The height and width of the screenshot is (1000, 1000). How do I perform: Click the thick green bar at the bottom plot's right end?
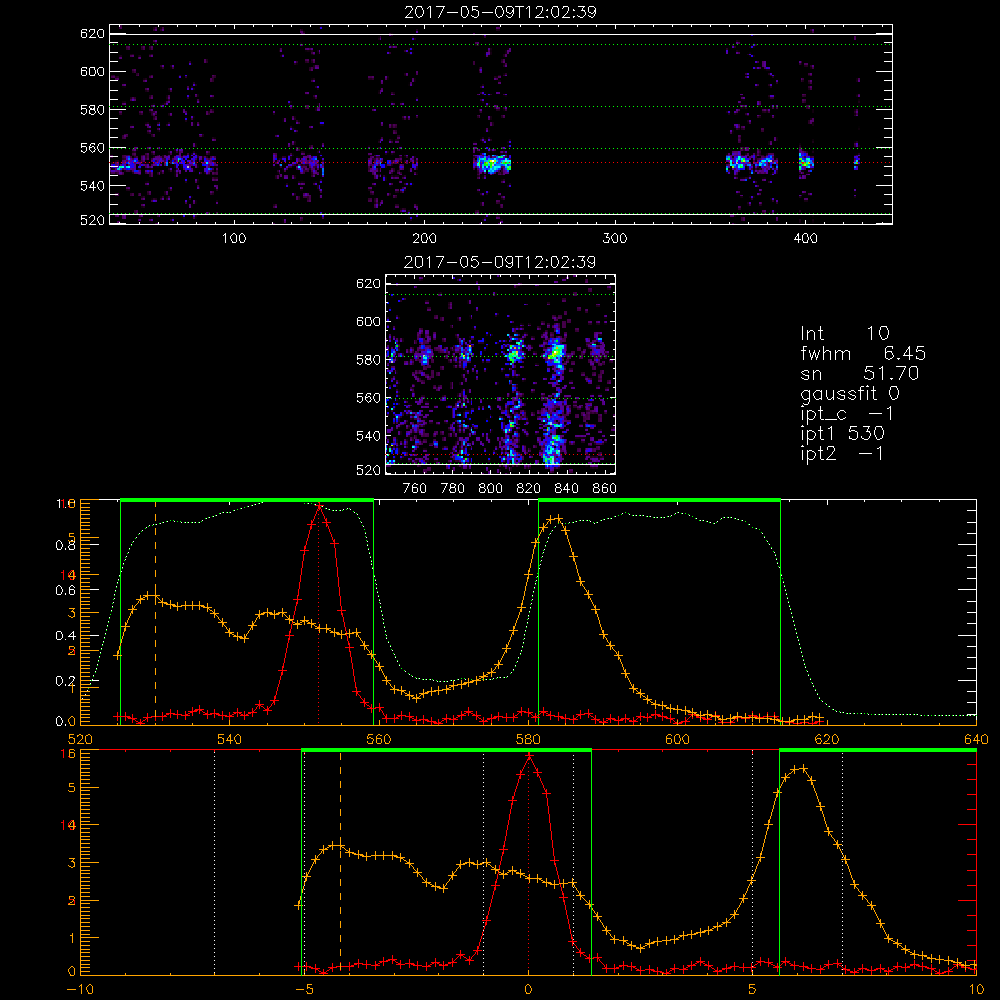(x=878, y=750)
